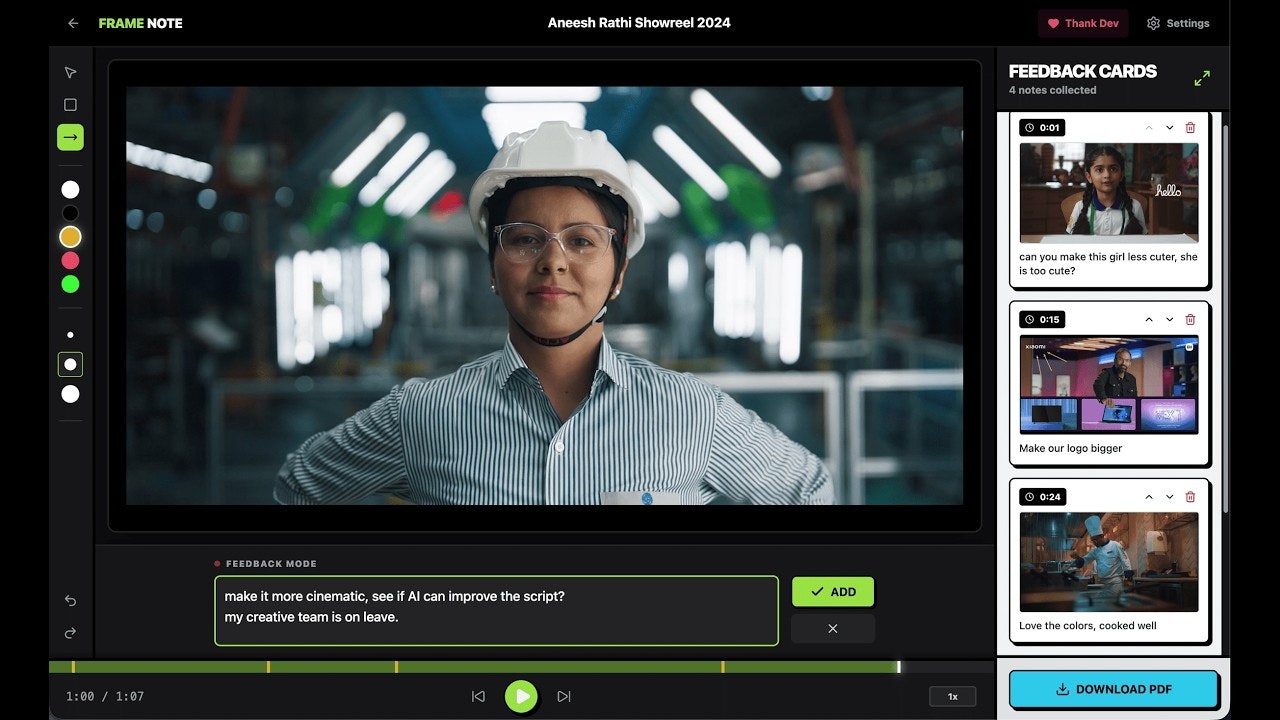Click the 'can you make this girl' note

tap(1108, 264)
